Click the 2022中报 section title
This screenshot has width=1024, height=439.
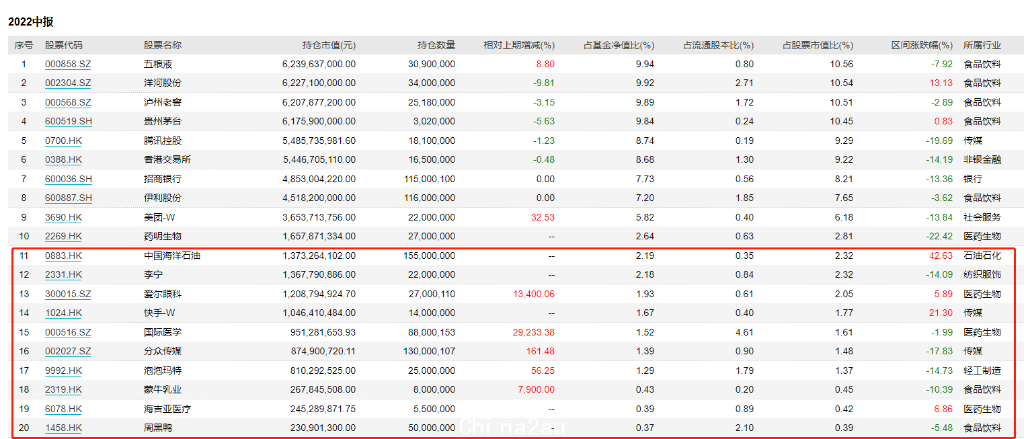(31, 21)
